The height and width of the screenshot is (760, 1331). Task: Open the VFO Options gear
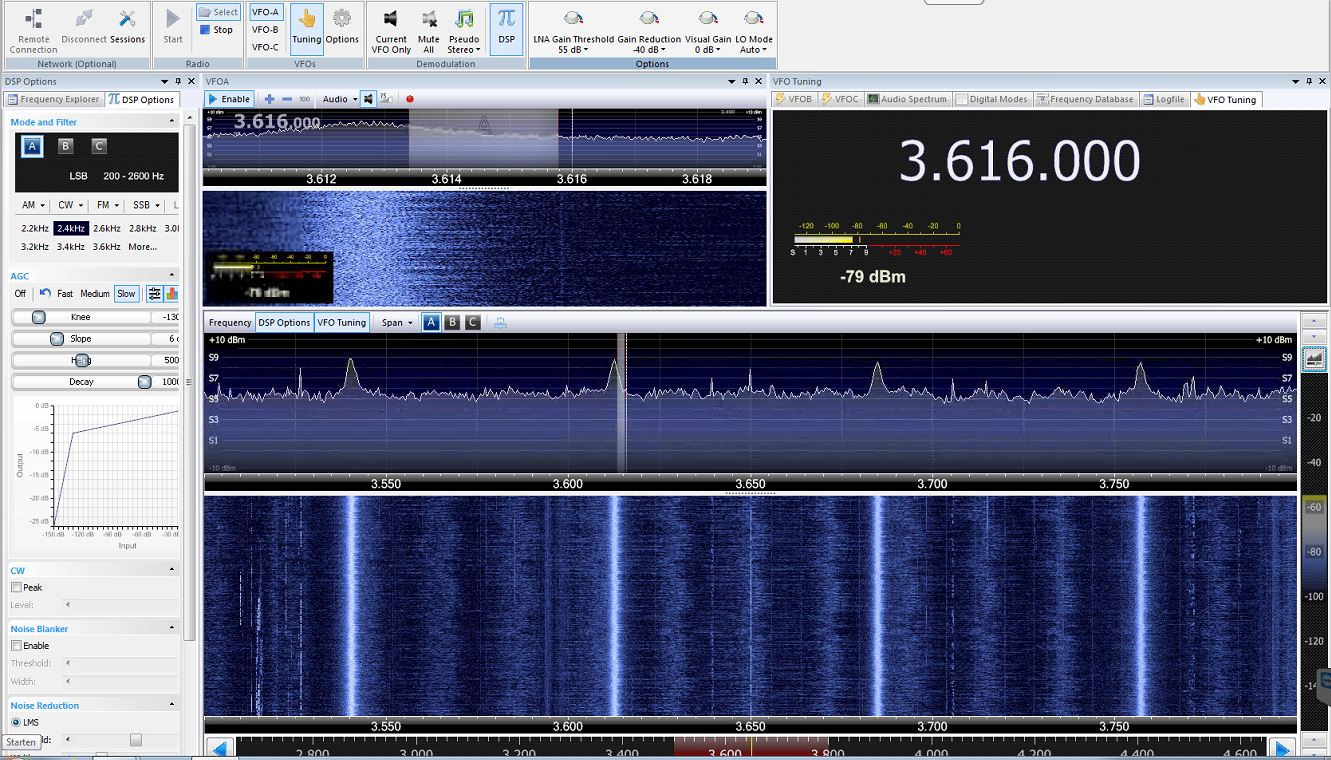pos(342,27)
